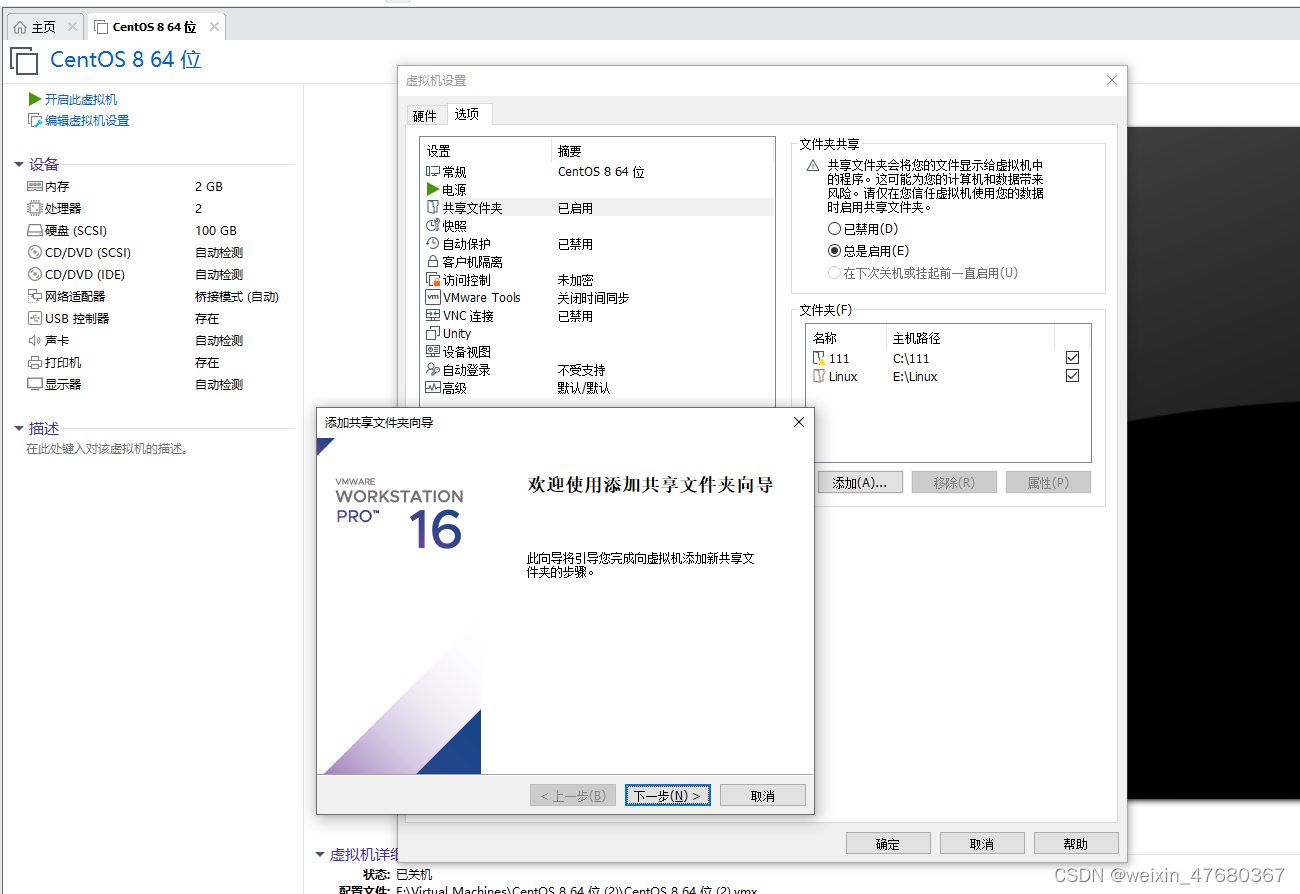Click the description field 在此处键入对该虚拟机的描述
The image size is (1300, 894).
pyautogui.click(x=107, y=450)
